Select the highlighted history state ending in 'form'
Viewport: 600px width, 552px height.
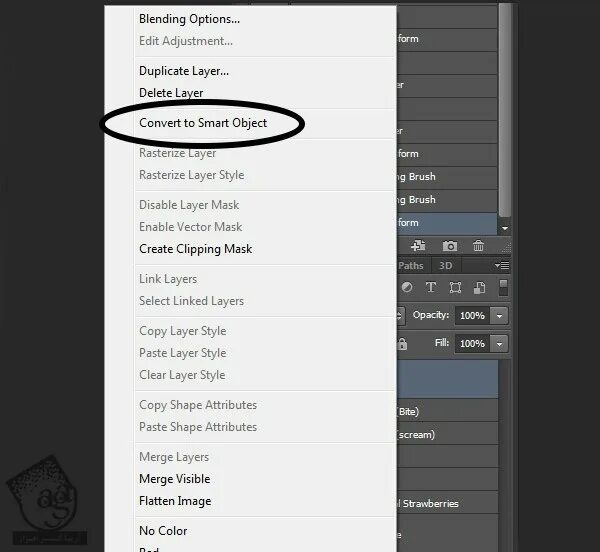tap(447, 223)
